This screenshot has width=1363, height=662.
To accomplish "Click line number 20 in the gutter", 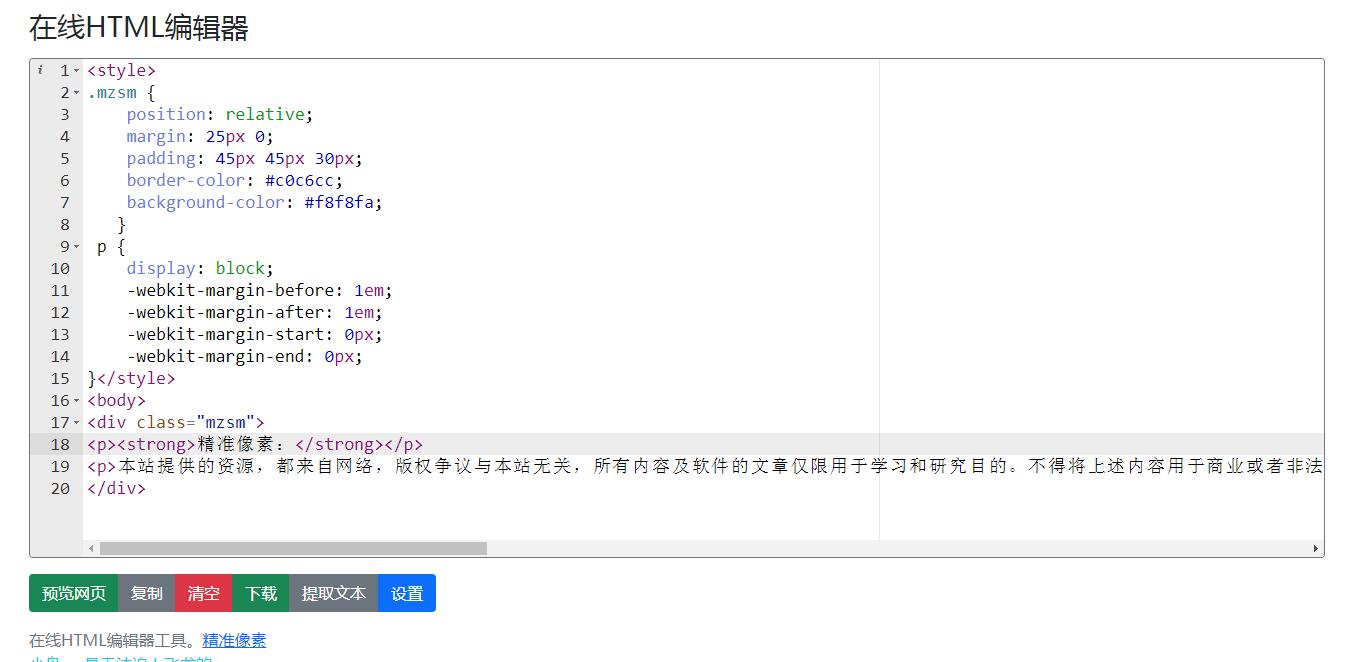I will click(61, 488).
